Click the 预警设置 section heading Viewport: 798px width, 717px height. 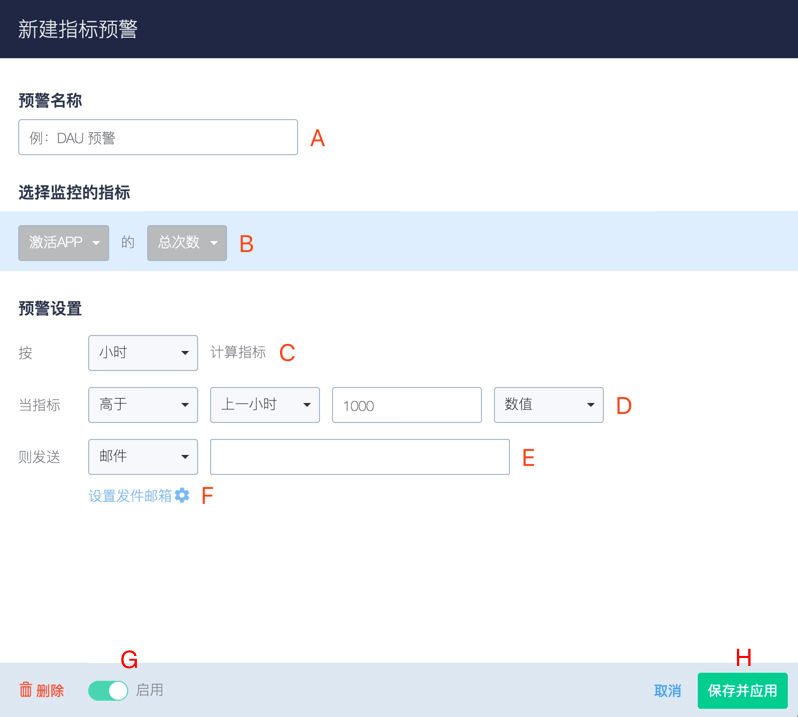click(50, 308)
